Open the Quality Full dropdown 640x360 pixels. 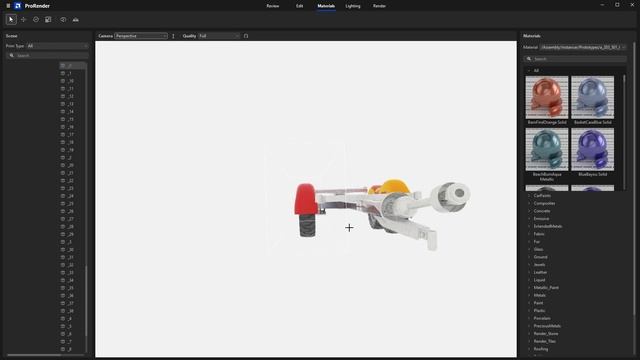[x=219, y=36]
